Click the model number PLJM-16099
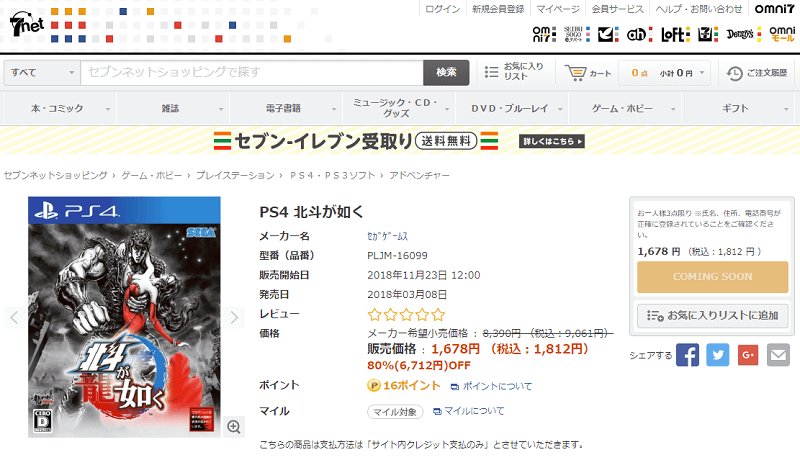This screenshot has height=460, width=800. (397, 255)
